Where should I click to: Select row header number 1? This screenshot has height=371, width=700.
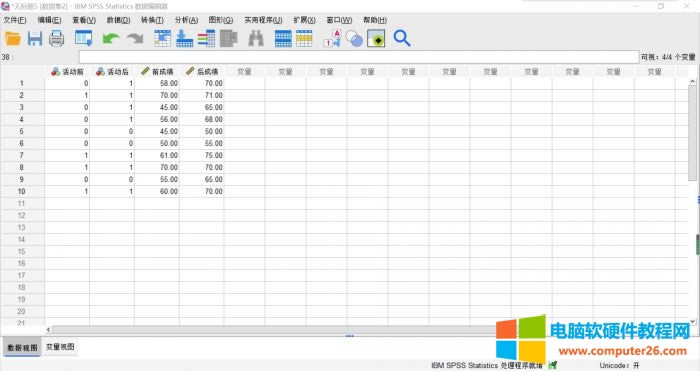click(22, 83)
